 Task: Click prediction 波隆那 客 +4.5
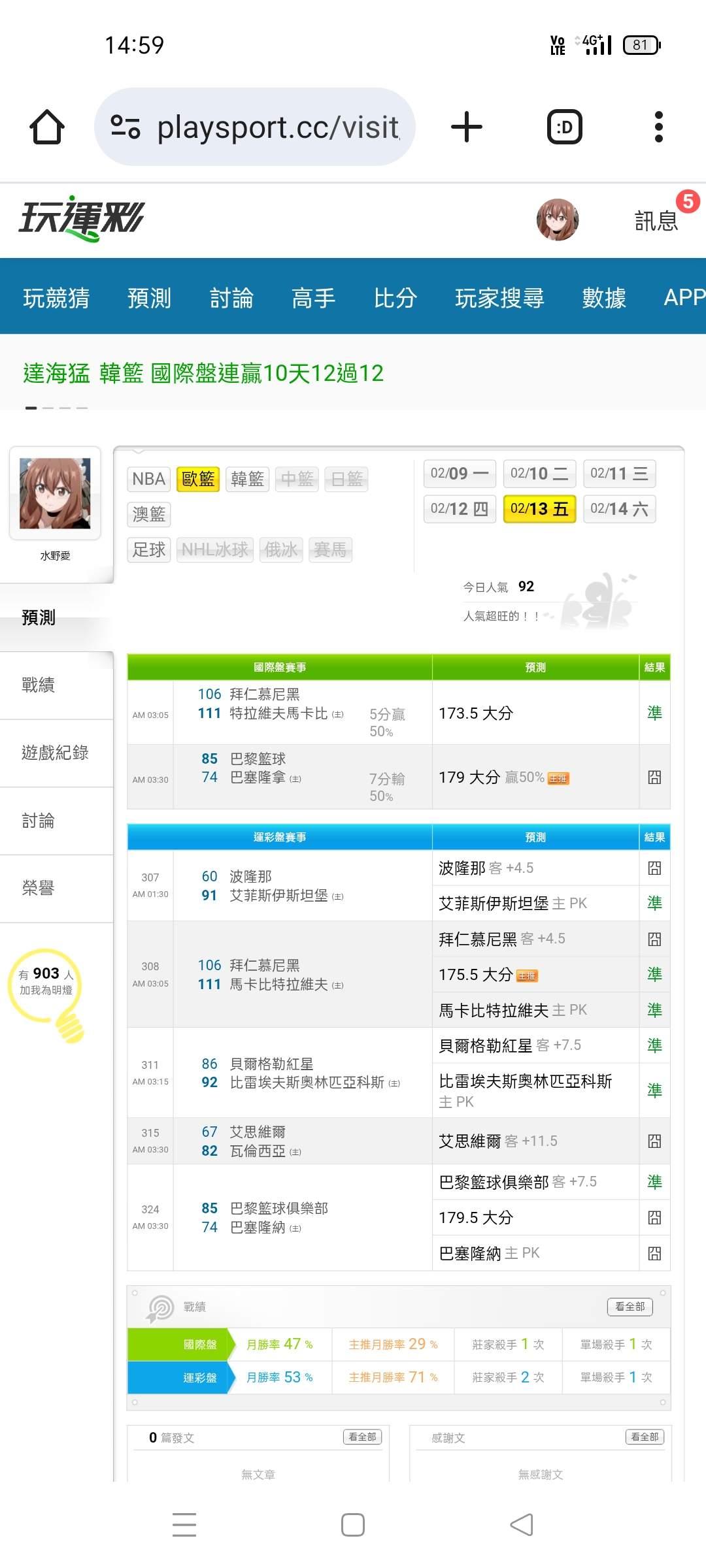click(x=486, y=868)
